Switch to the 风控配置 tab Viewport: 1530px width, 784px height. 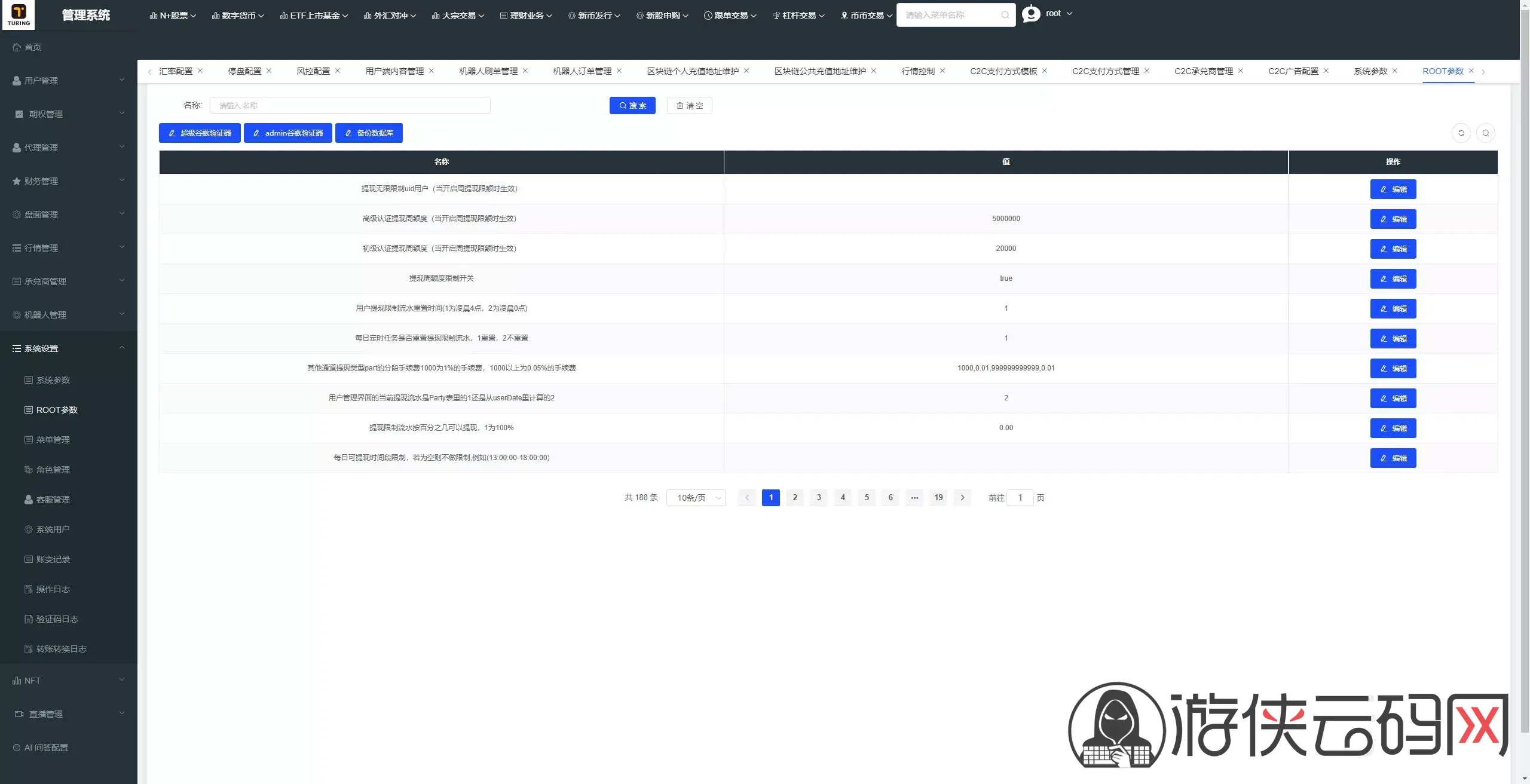[313, 71]
